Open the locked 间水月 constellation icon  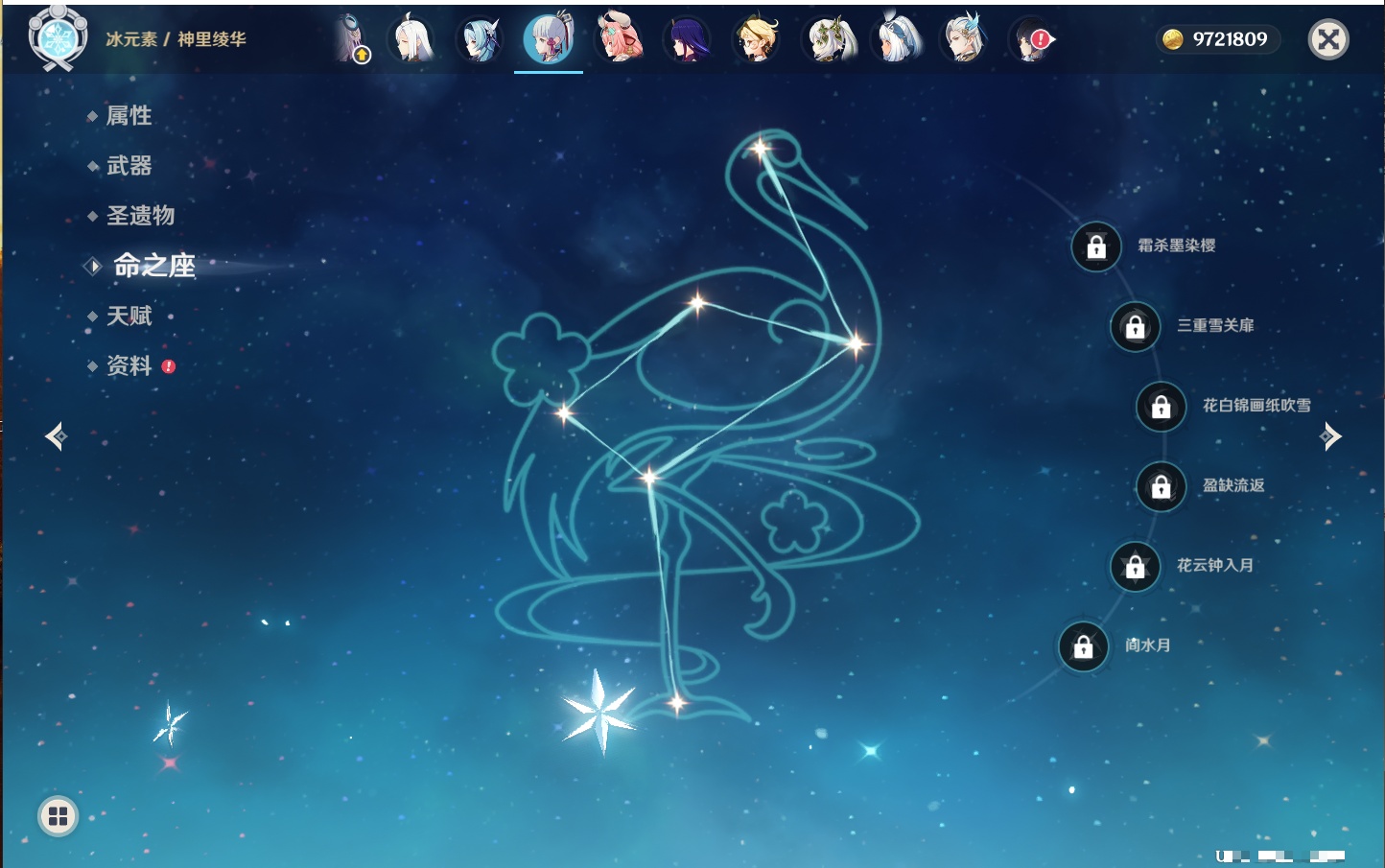pyautogui.click(x=1083, y=646)
